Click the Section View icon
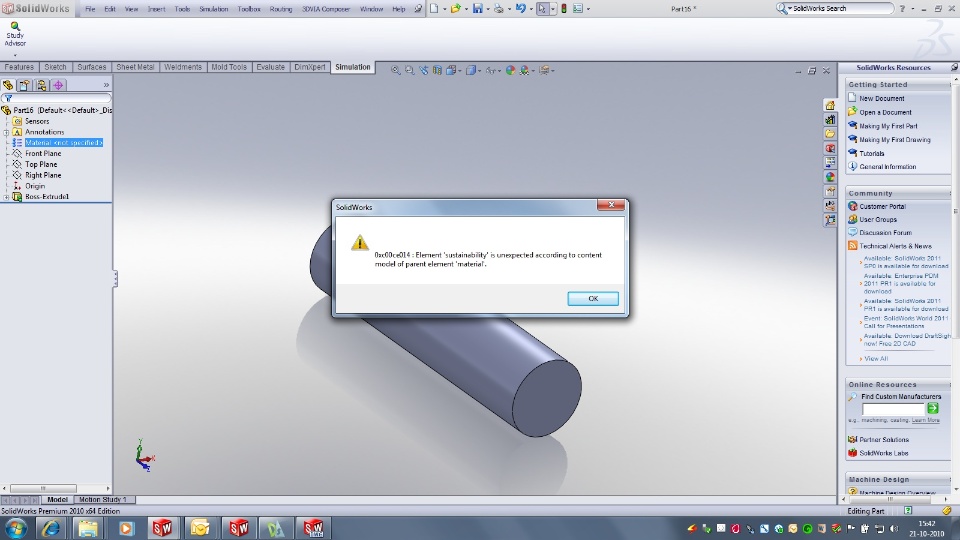The width and height of the screenshot is (960, 540). coord(437,70)
